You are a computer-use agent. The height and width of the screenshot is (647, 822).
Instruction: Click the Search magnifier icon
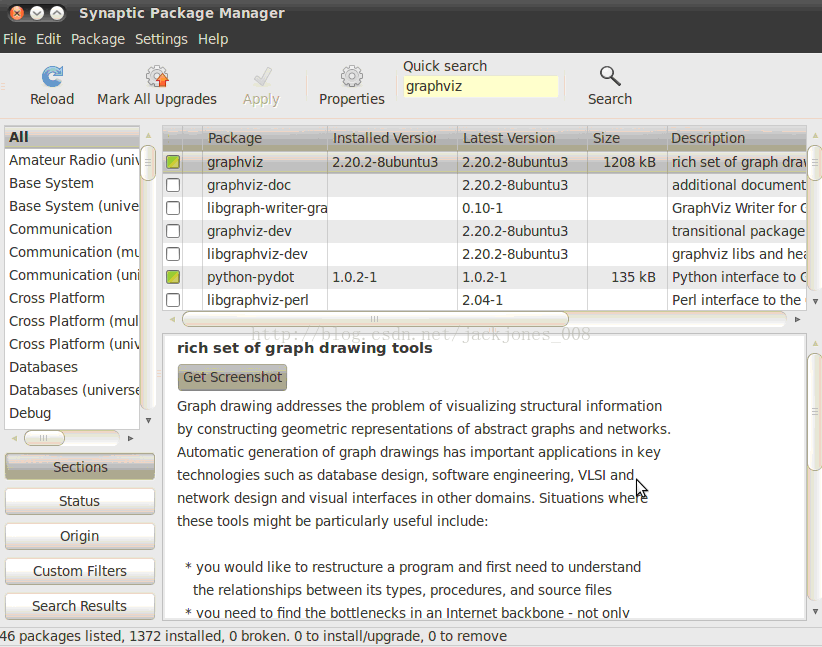click(x=610, y=77)
